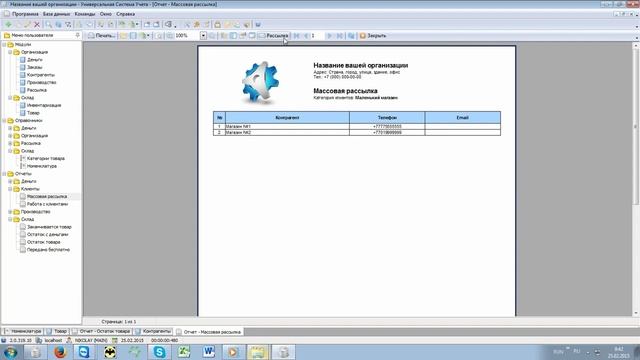The image size is (640, 360).
Task: Click the date 25.02.2015 in status bar
Action: click(132, 340)
